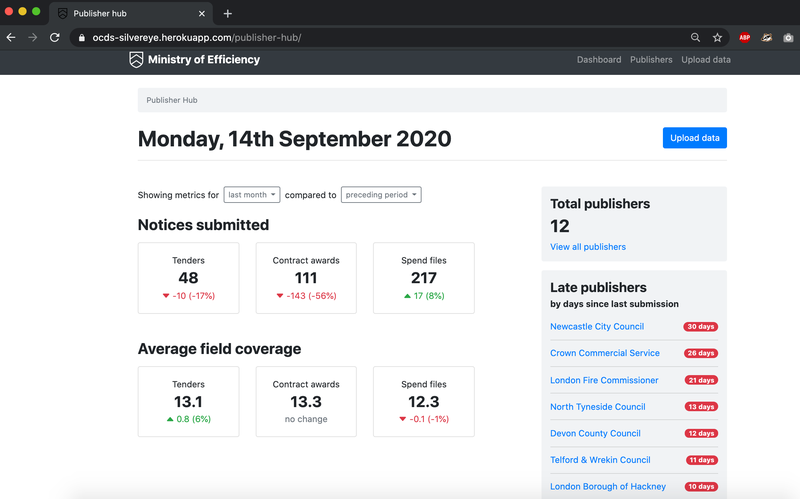This screenshot has height=499, width=800.
Task: Click the '12 days' red badge
Action: (x=701, y=433)
